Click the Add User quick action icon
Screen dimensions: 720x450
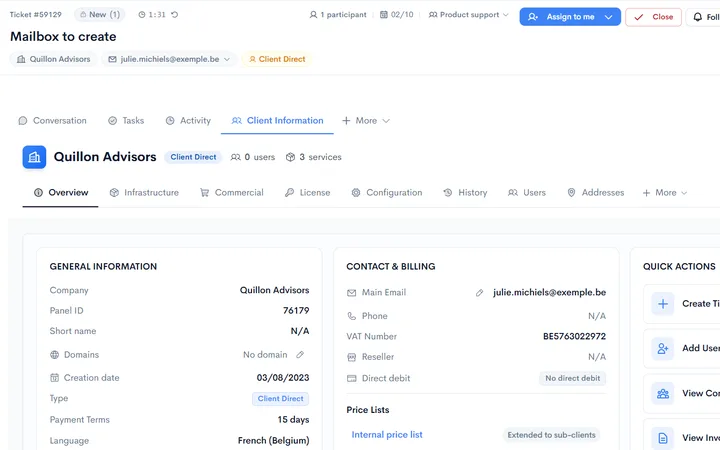[x=663, y=349]
